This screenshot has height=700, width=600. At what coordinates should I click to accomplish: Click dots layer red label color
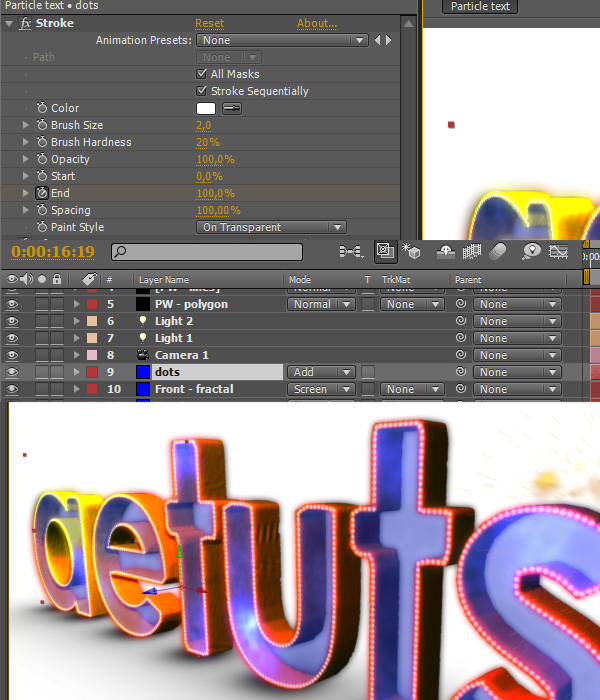click(x=92, y=372)
